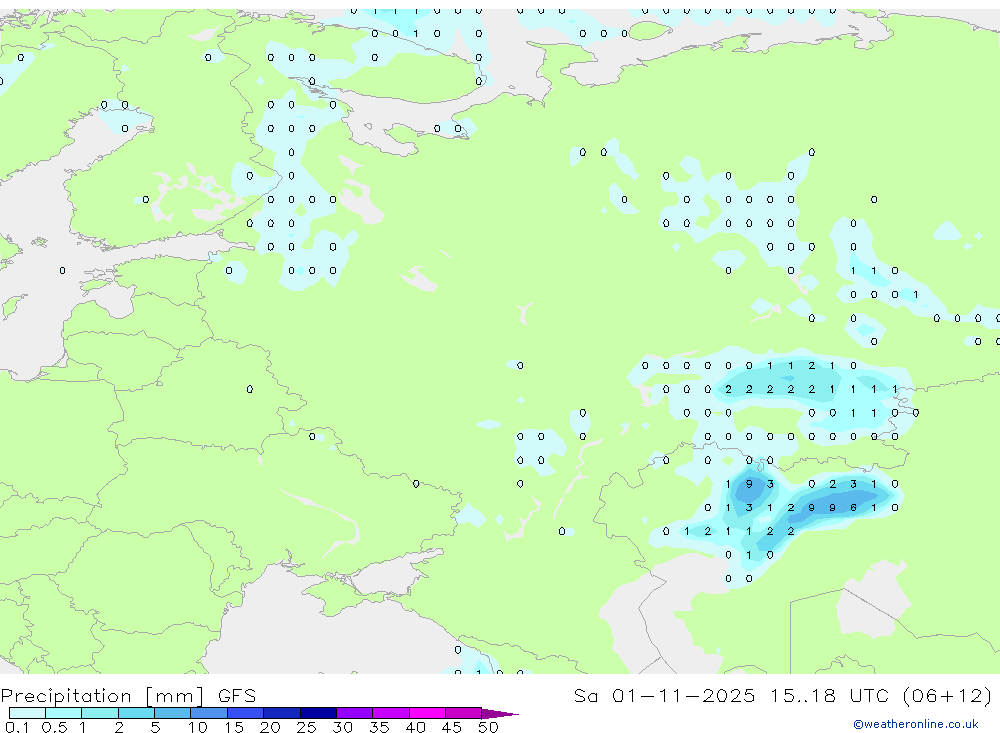Click the '30' legend scale label
This screenshot has height=733, width=1000.
pos(342,727)
